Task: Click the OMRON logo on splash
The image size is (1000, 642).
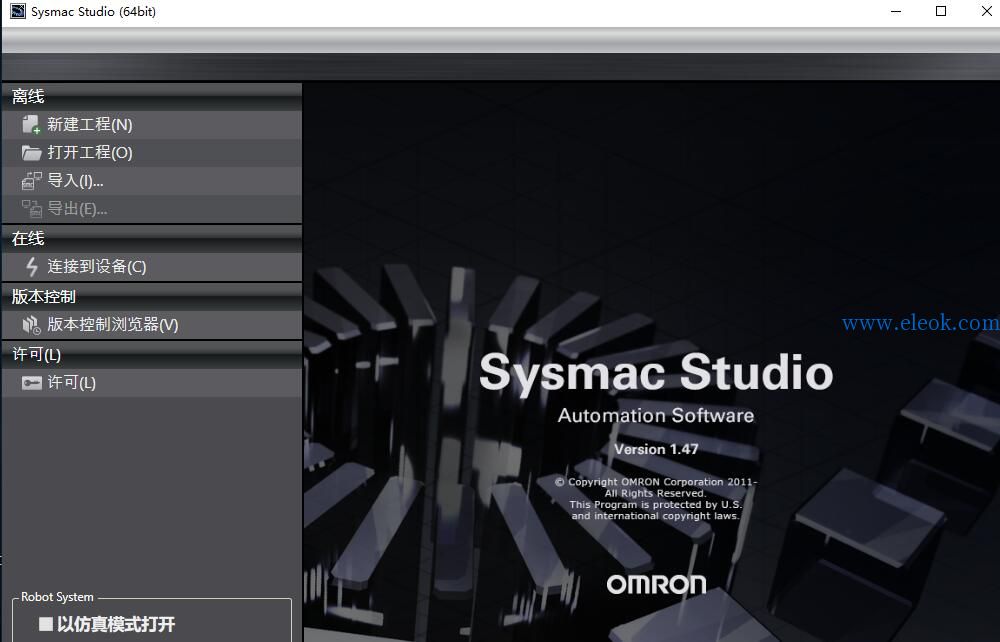Action: point(656,585)
